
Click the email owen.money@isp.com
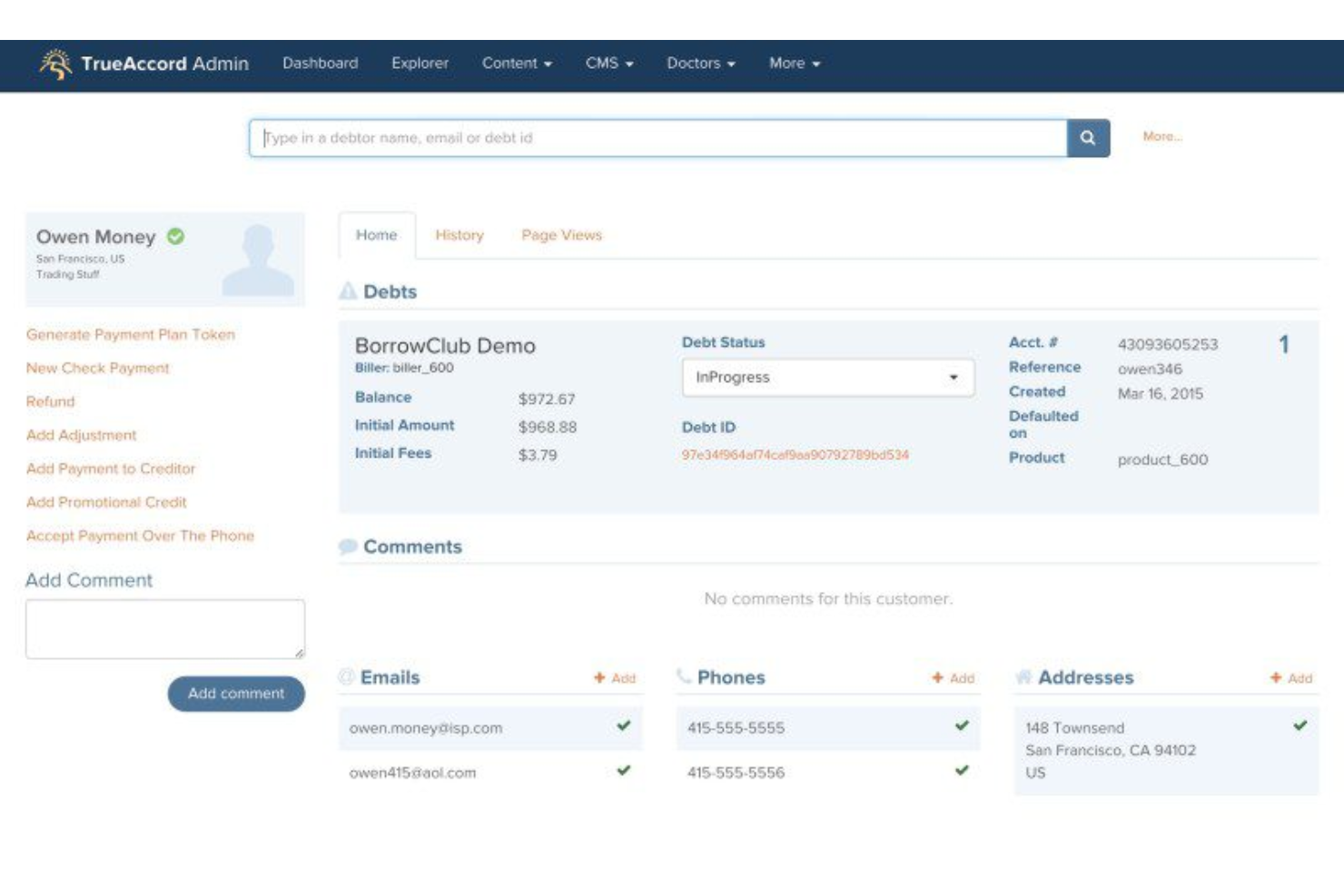426,728
